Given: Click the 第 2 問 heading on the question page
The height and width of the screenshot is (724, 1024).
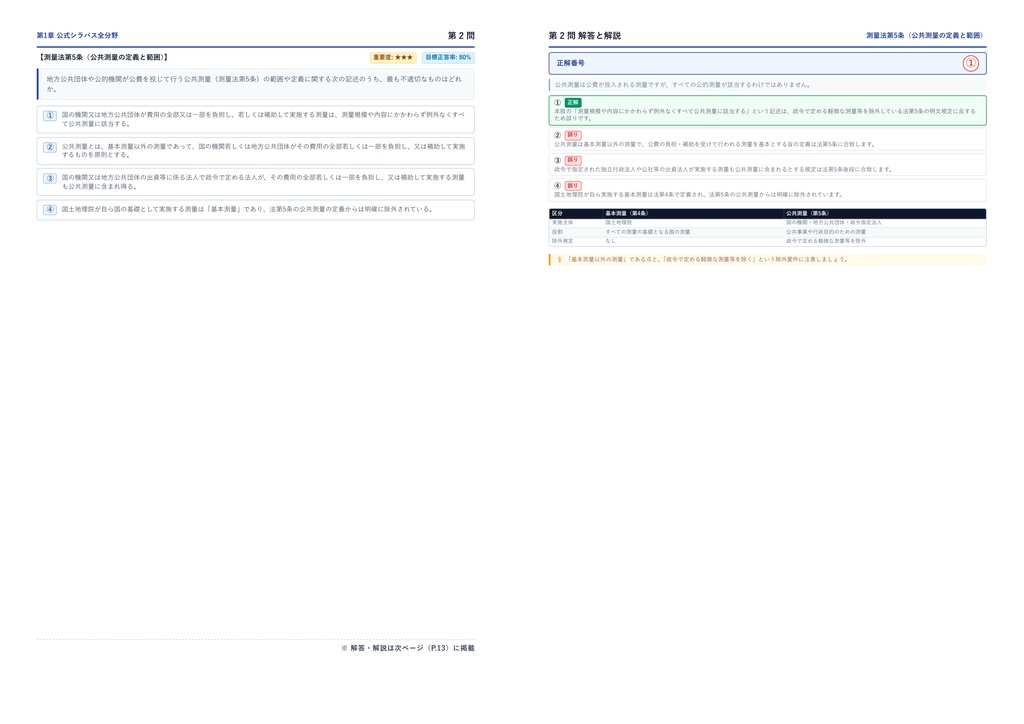Looking at the screenshot, I should [x=461, y=35].
